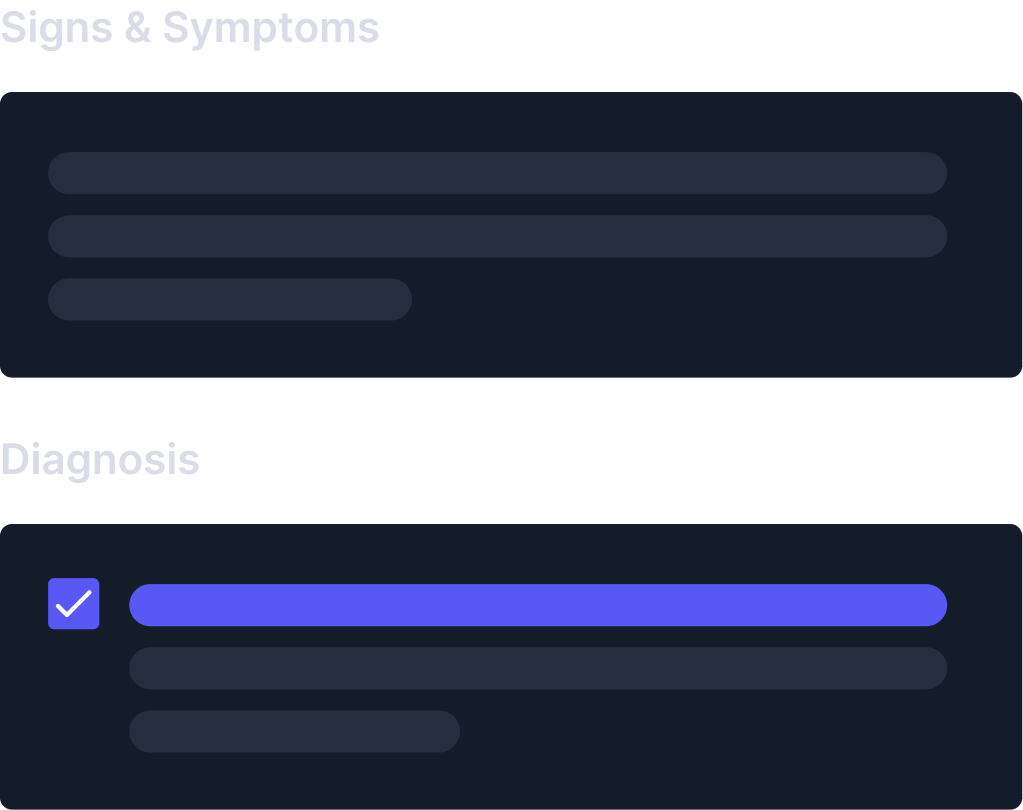Focus the Signs & Symptoms card's empty bottom area

[510, 350]
